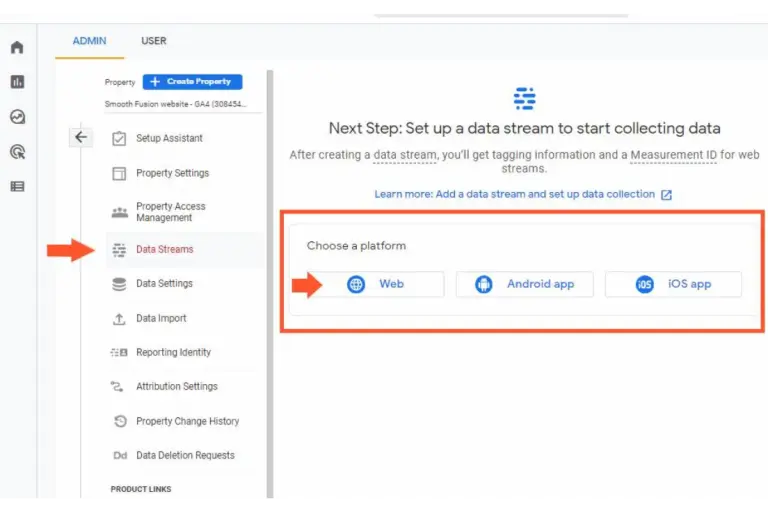This screenshot has width=768, height=512.
Task: Click the Property Change History clock icon
Action: [x=119, y=421]
